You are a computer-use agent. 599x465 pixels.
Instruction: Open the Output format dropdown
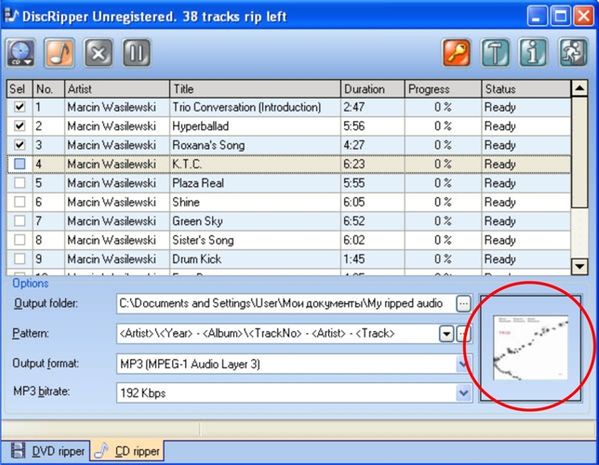[463, 364]
